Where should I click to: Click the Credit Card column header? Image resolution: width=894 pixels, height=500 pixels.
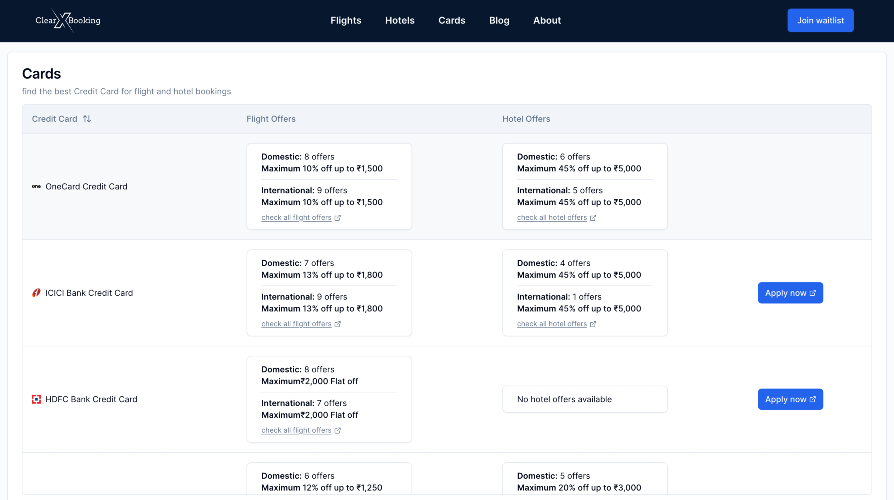point(54,119)
